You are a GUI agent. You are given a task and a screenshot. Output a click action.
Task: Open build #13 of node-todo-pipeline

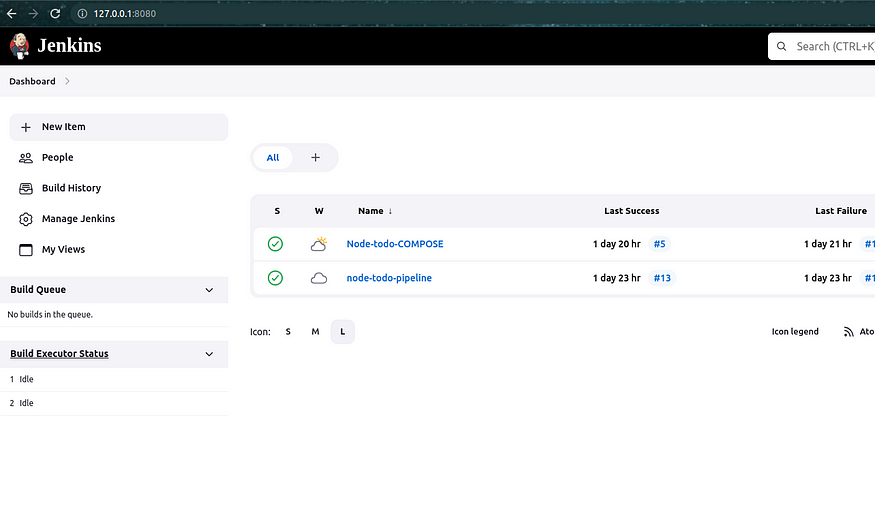pyautogui.click(x=662, y=278)
